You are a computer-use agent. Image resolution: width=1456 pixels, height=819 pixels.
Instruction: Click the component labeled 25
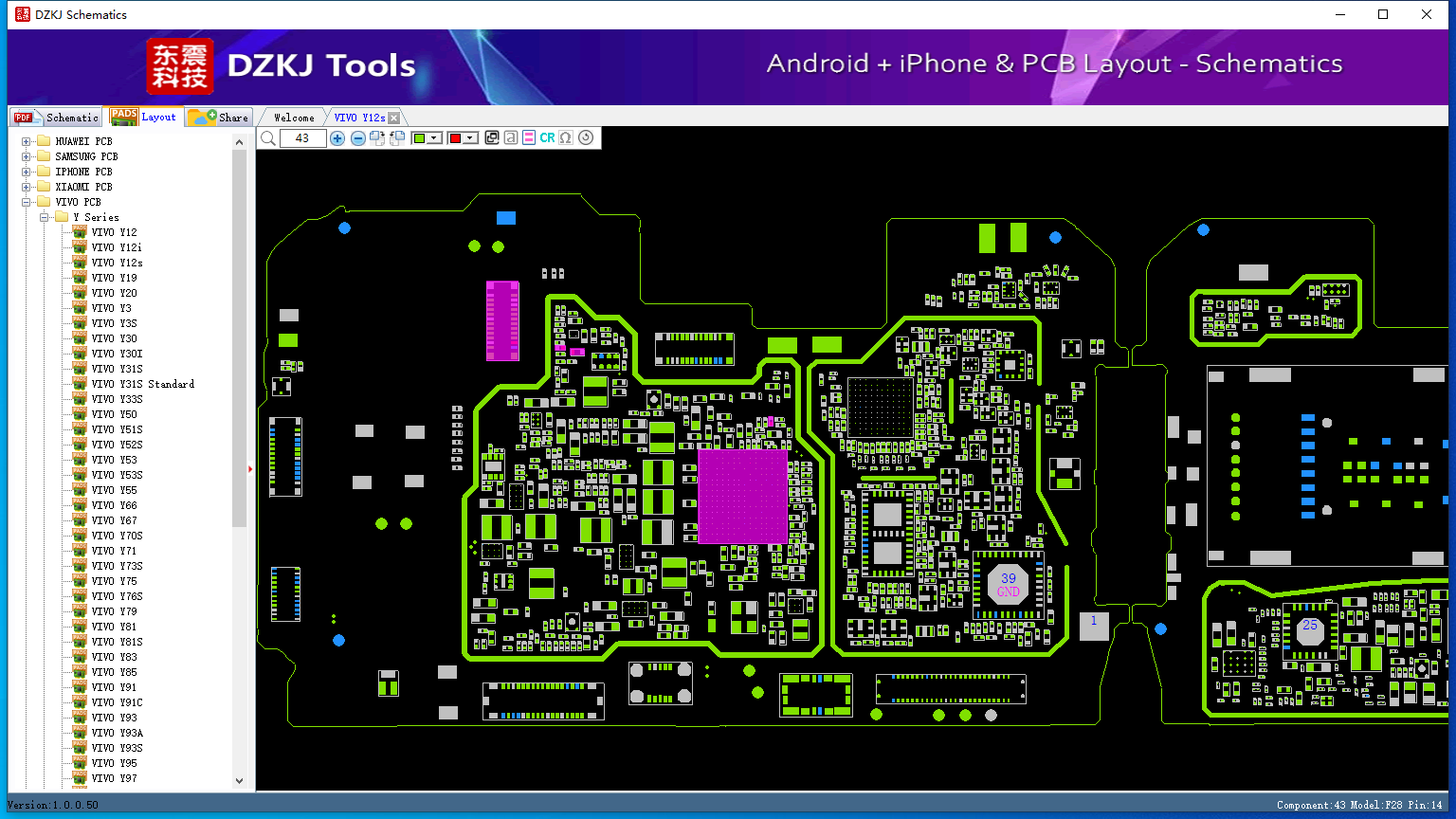point(1310,629)
